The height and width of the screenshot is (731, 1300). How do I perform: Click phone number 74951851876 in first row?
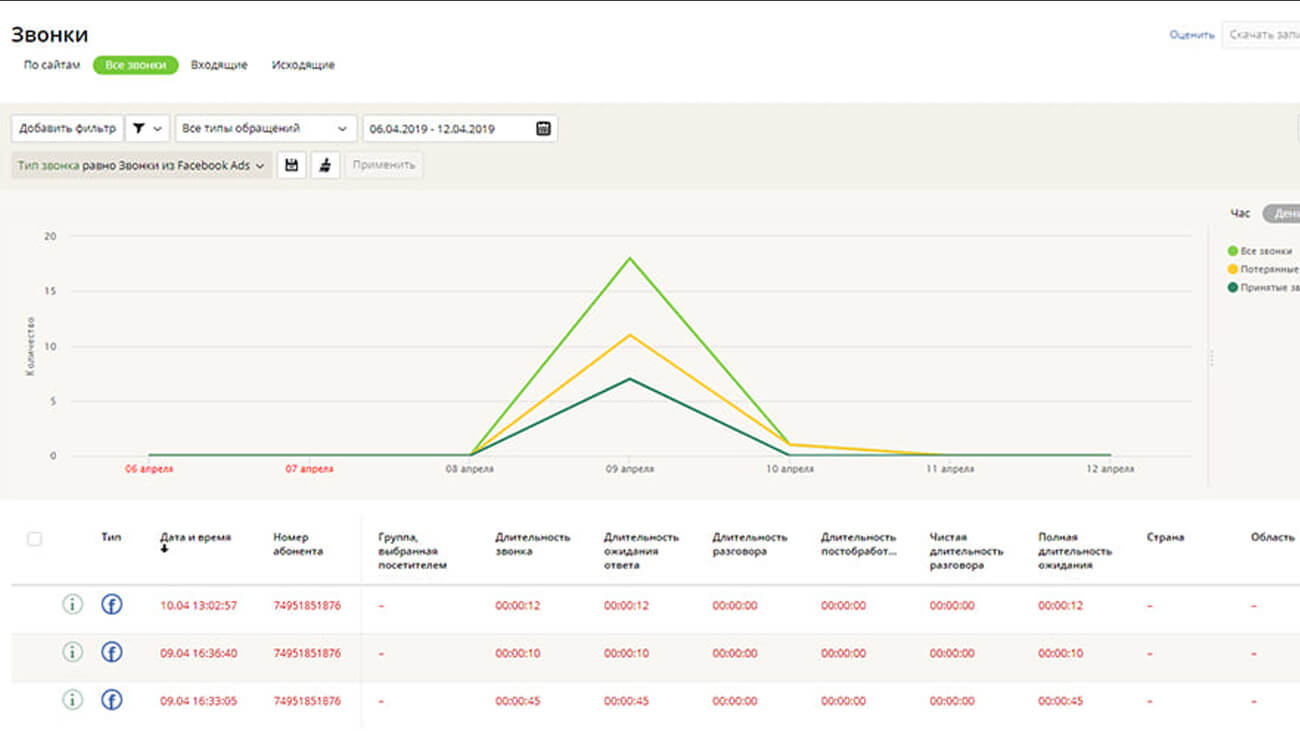click(307, 605)
